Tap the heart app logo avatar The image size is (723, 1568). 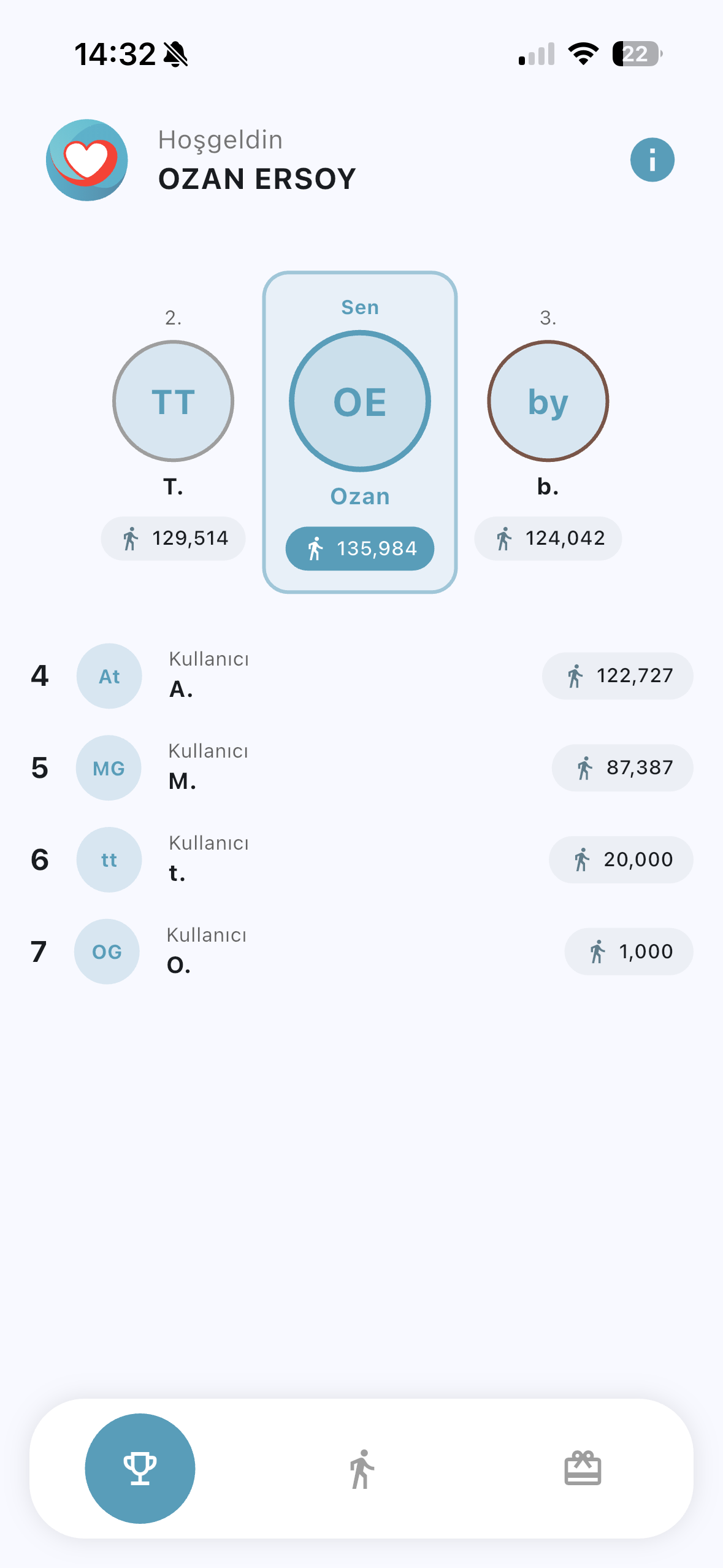(x=87, y=160)
